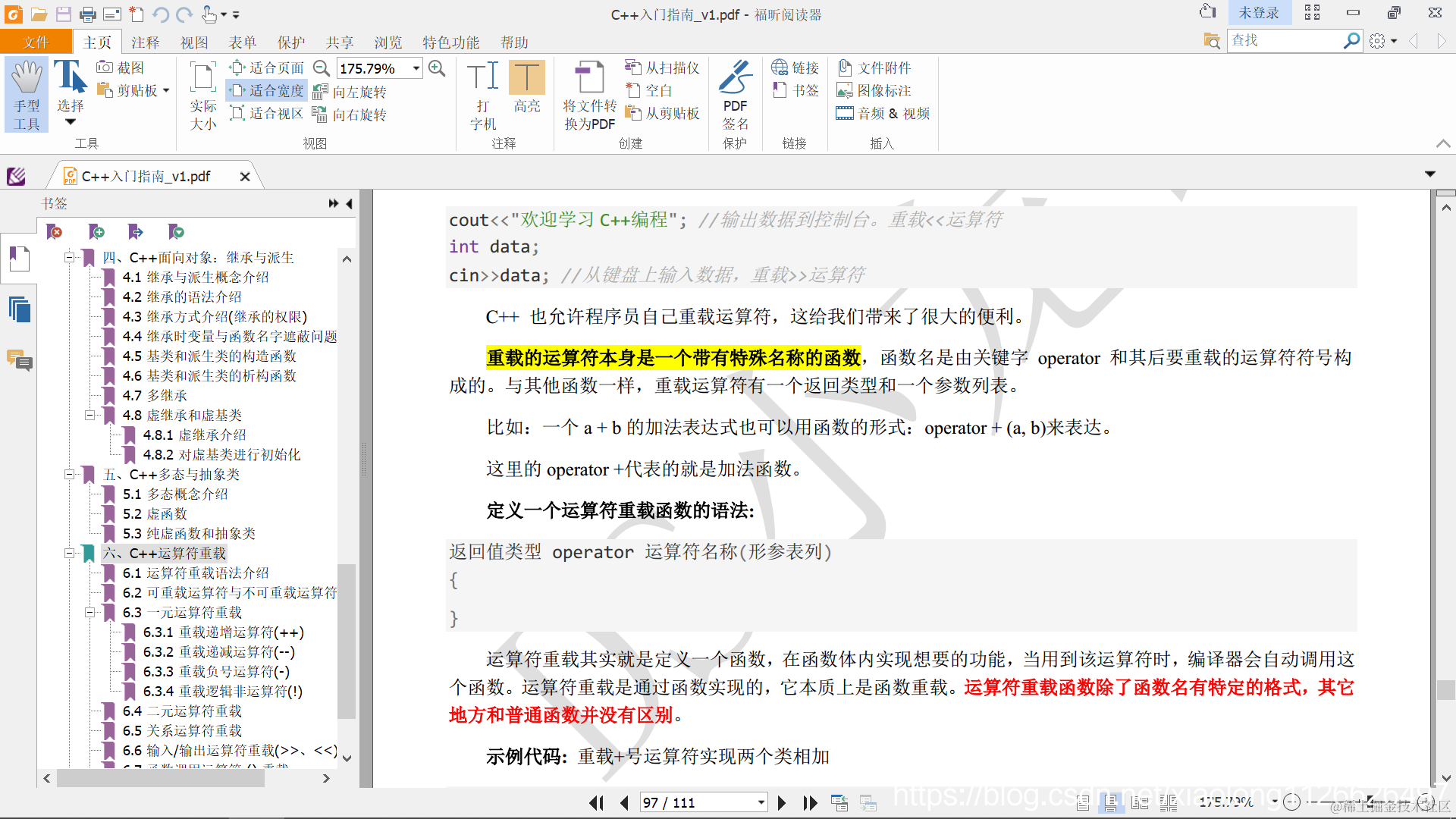Open the pages thumbnail side panel
This screenshot has width=1456, height=819.
(x=20, y=310)
